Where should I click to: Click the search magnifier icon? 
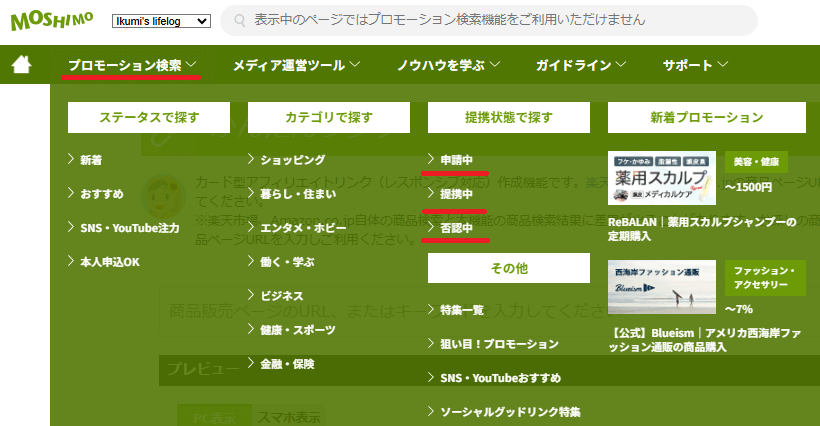coord(240,20)
